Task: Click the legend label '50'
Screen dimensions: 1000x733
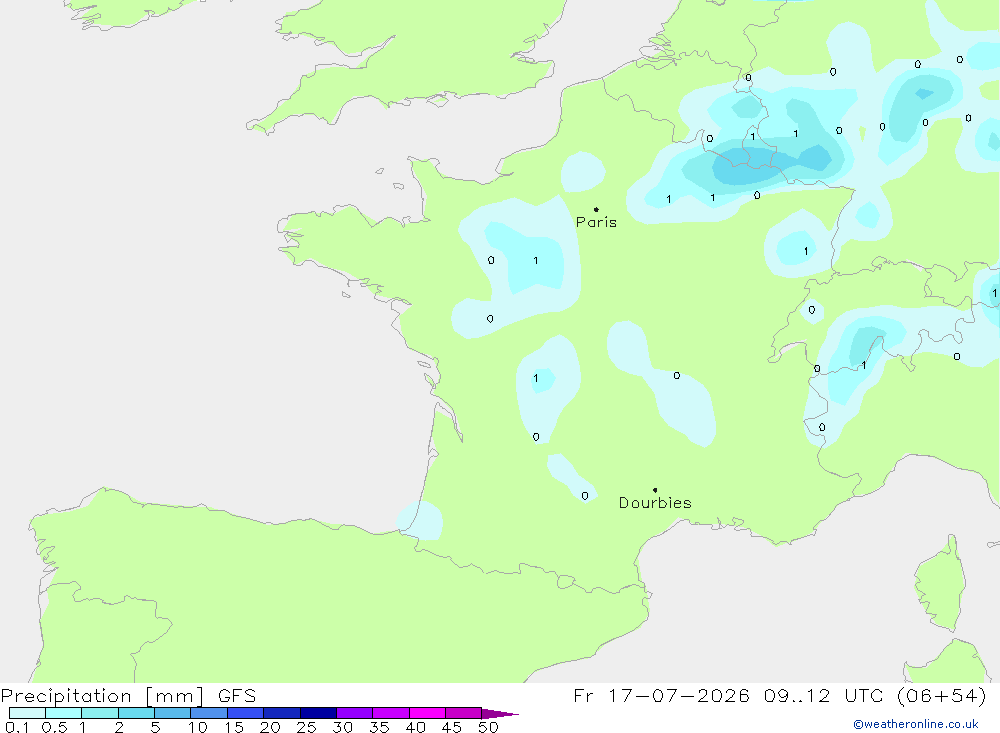Action: [x=488, y=727]
